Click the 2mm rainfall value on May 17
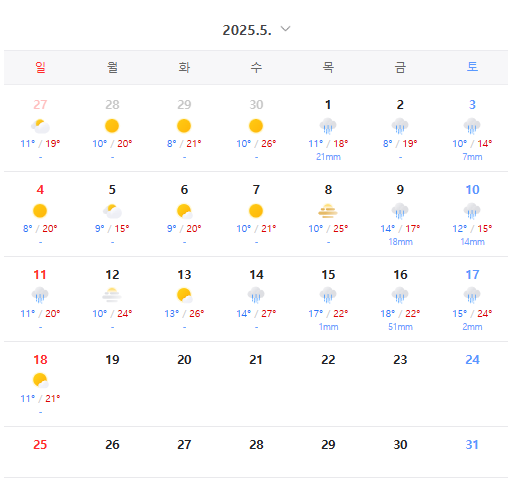The image size is (519, 478). tap(472, 327)
